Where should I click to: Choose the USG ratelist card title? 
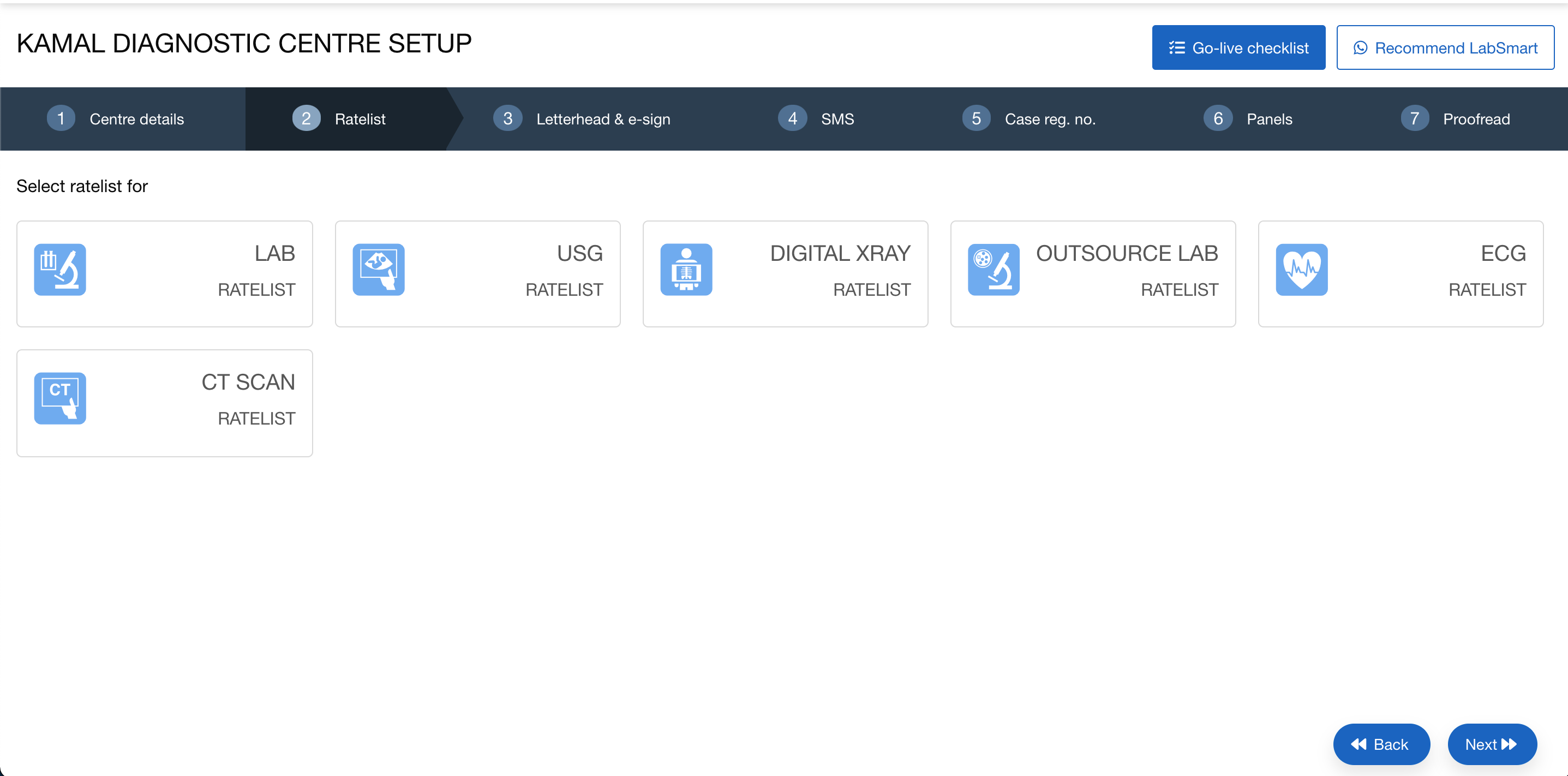[x=579, y=253]
